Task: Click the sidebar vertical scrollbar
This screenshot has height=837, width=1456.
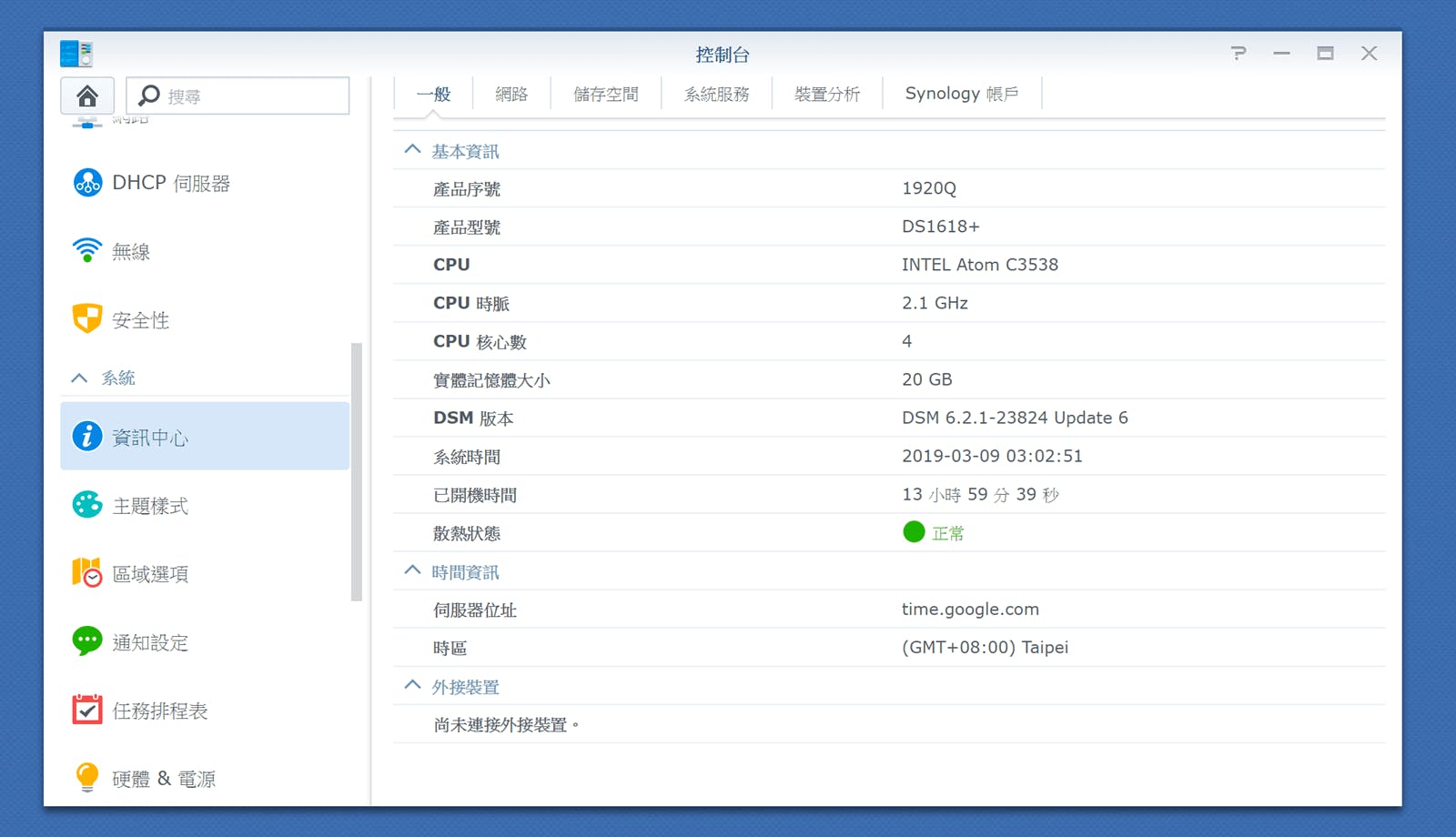Action: [x=357, y=471]
